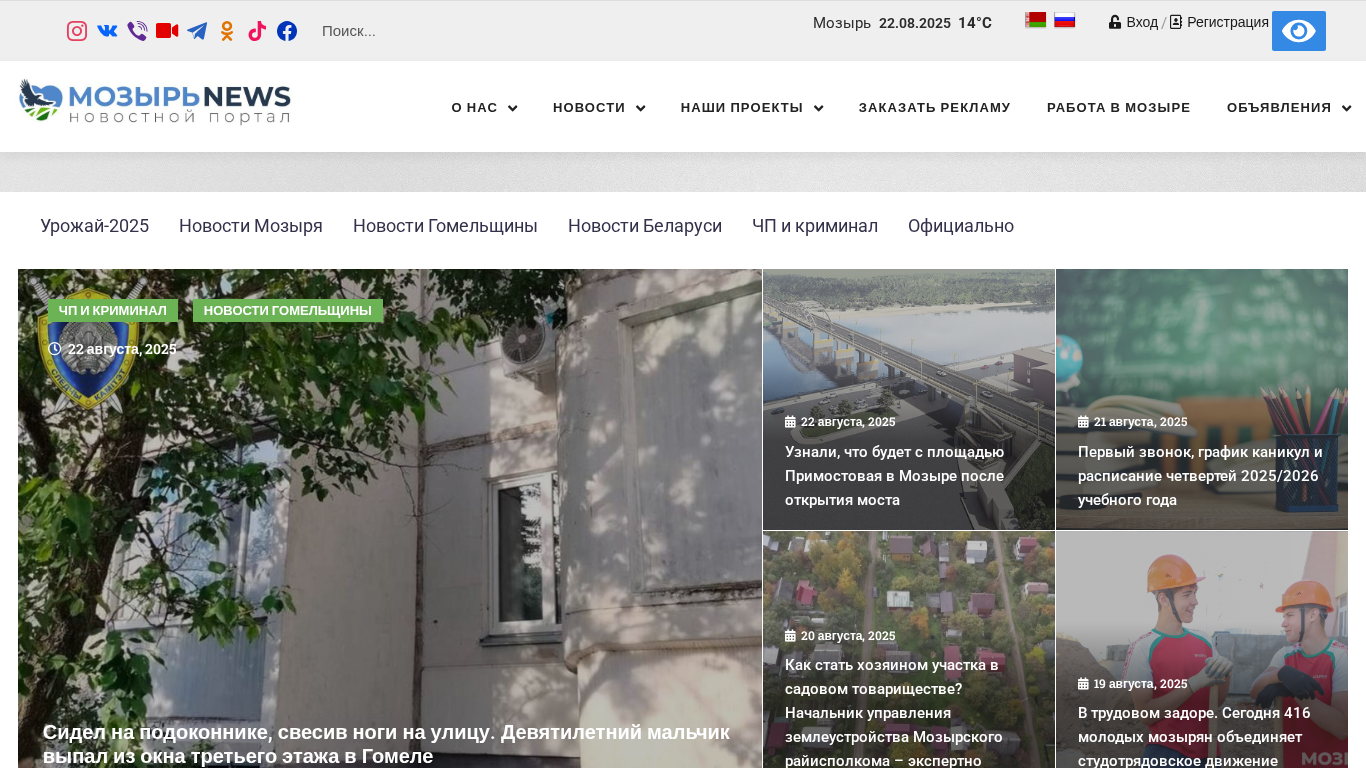Select the Новости Беларуси category tab
Screen dimensions: 1366x768
tap(645, 226)
